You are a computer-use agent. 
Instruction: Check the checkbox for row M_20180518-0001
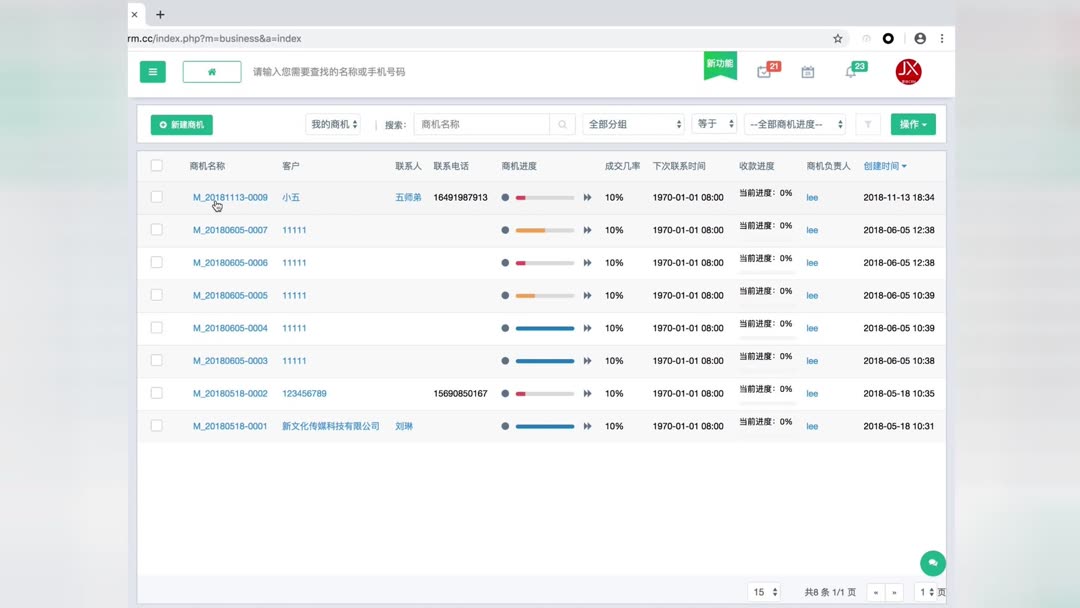point(157,425)
